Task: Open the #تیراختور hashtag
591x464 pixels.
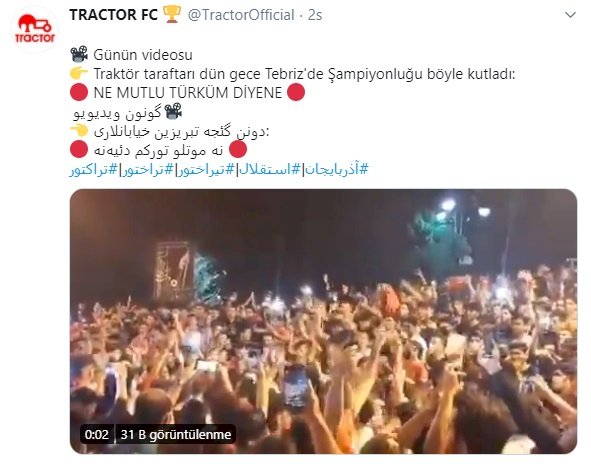Action: pos(206,169)
